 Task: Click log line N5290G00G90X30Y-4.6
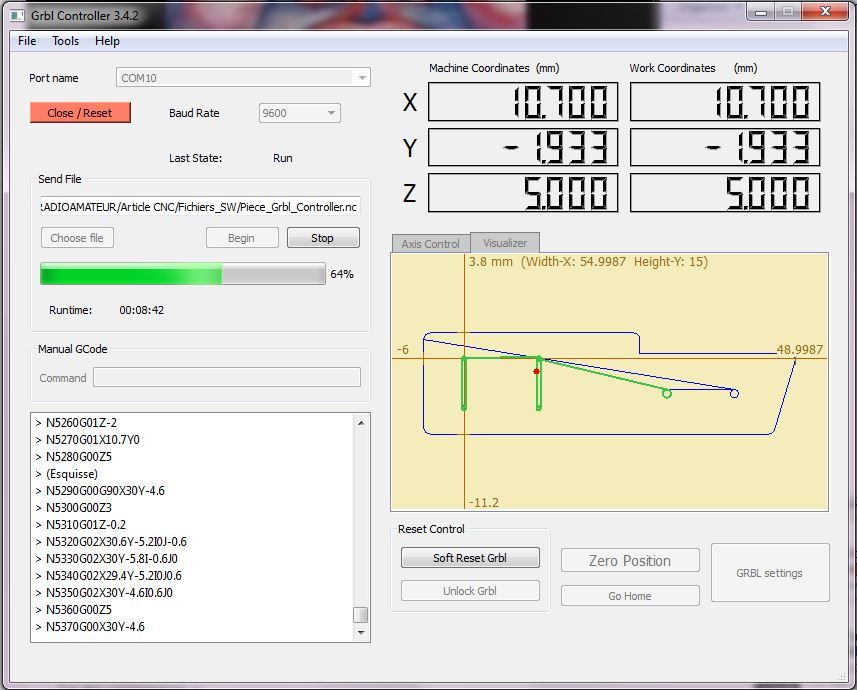click(x=105, y=490)
